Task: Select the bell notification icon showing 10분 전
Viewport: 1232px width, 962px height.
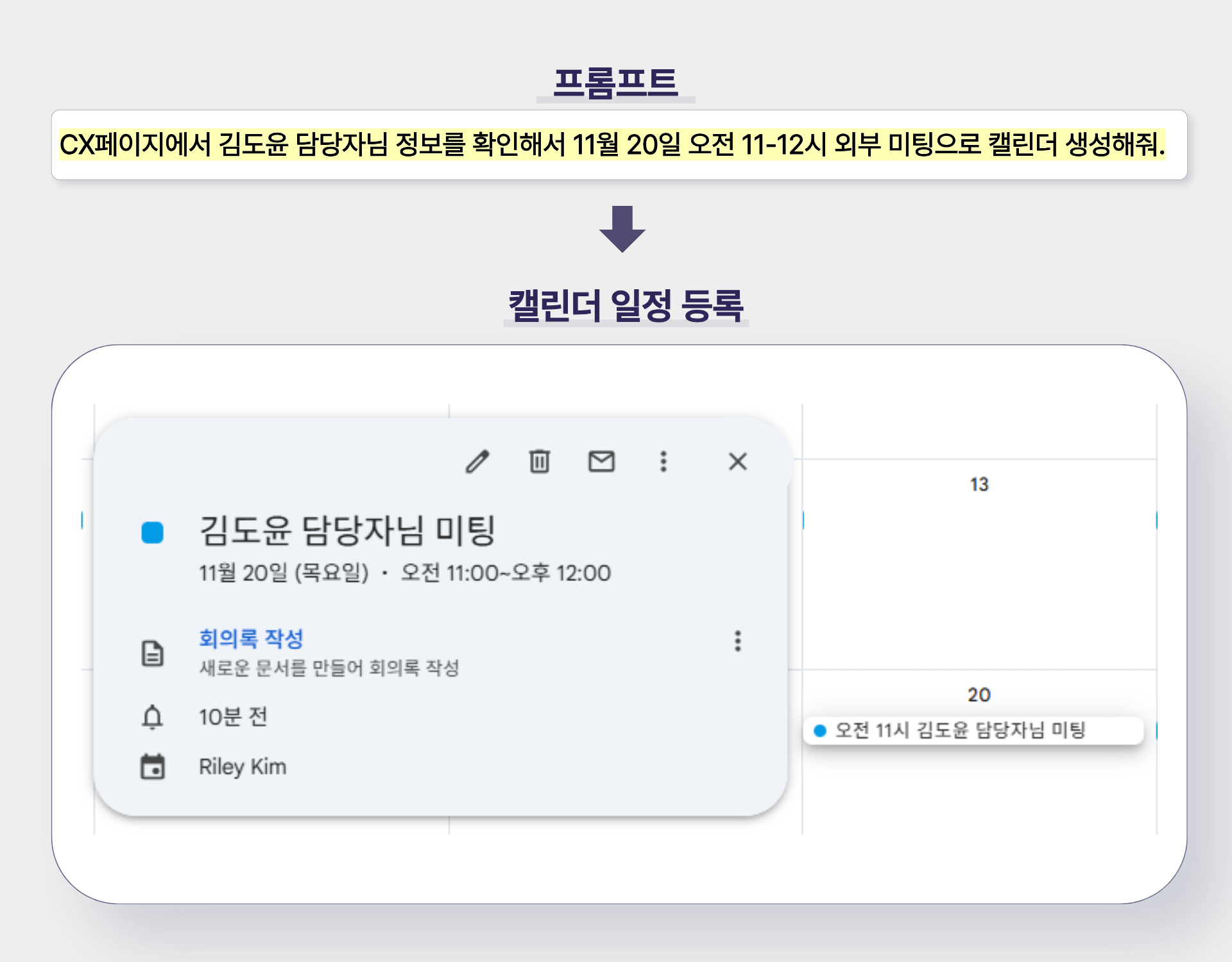Action: click(153, 716)
